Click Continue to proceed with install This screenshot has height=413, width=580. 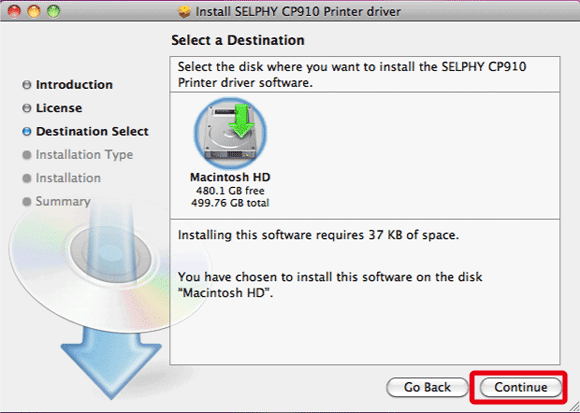coord(520,387)
